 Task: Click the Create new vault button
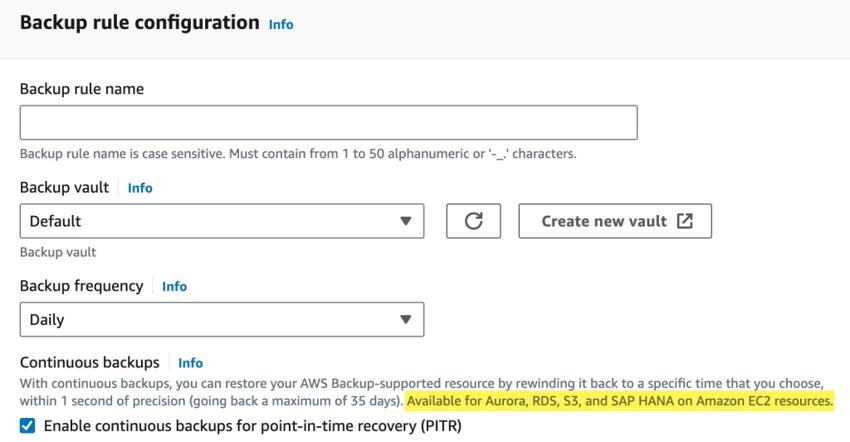pyautogui.click(x=615, y=221)
